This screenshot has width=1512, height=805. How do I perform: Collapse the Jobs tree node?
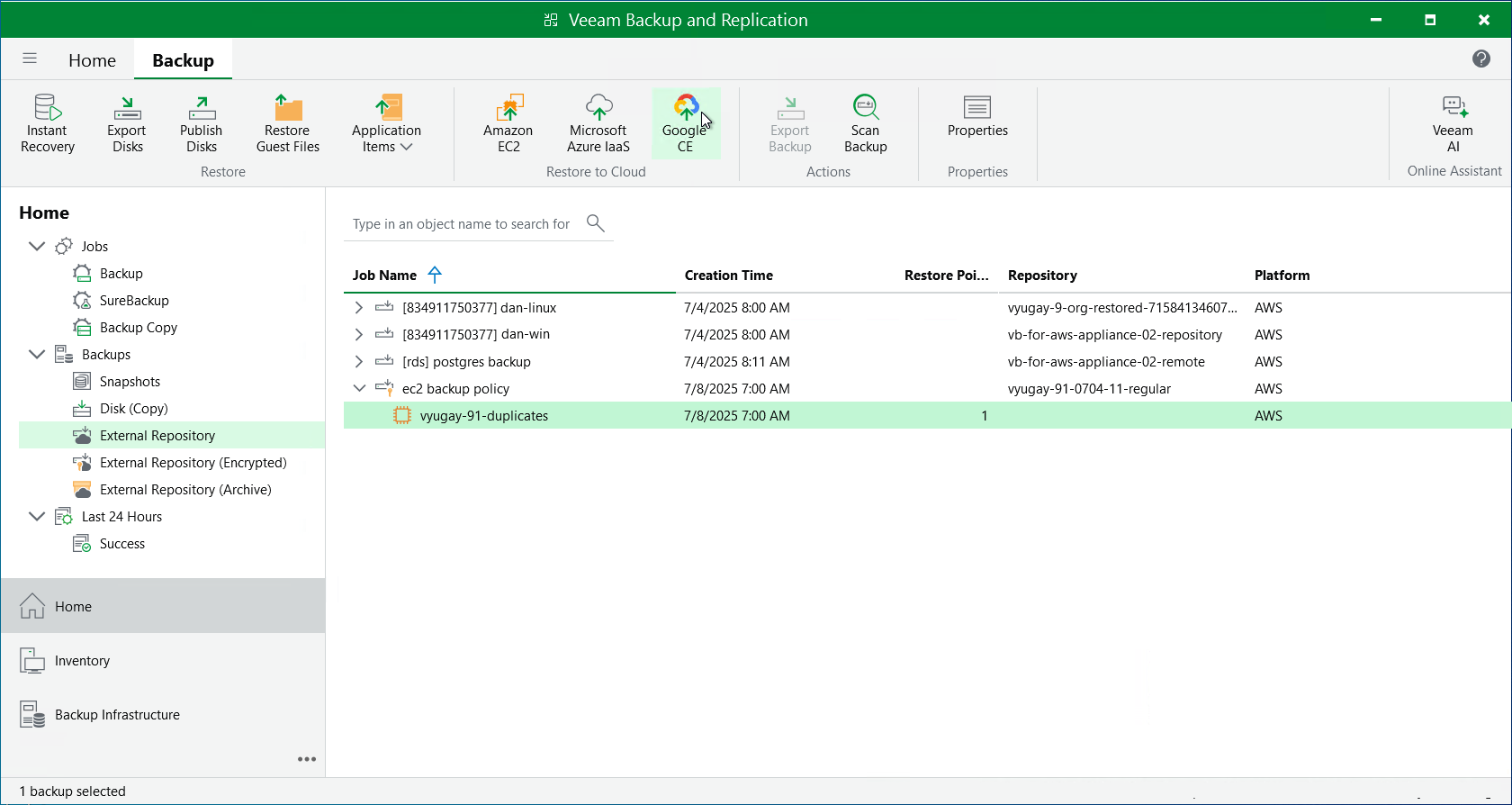pyautogui.click(x=37, y=247)
